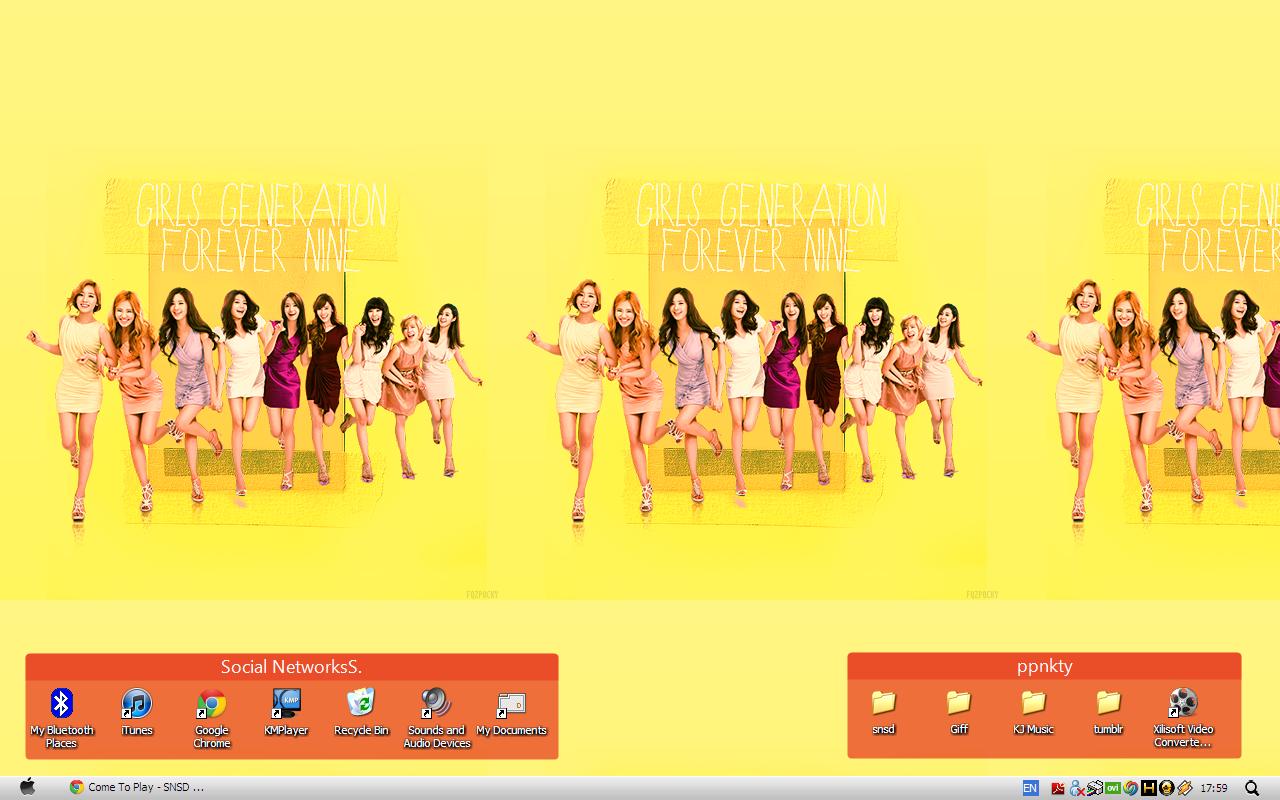This screenshot has height=800, width=1280.
Task: Open My Documents icon
Action: [x=511, y=713]
